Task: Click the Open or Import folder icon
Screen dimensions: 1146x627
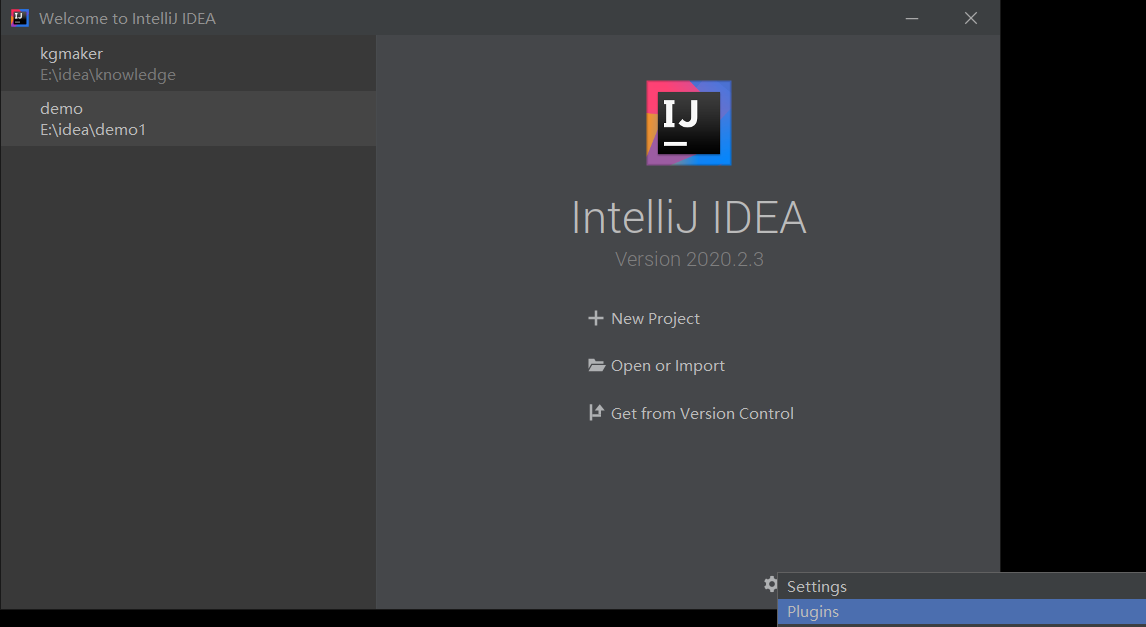Action: pyautogui.click(x=596, y=365)
